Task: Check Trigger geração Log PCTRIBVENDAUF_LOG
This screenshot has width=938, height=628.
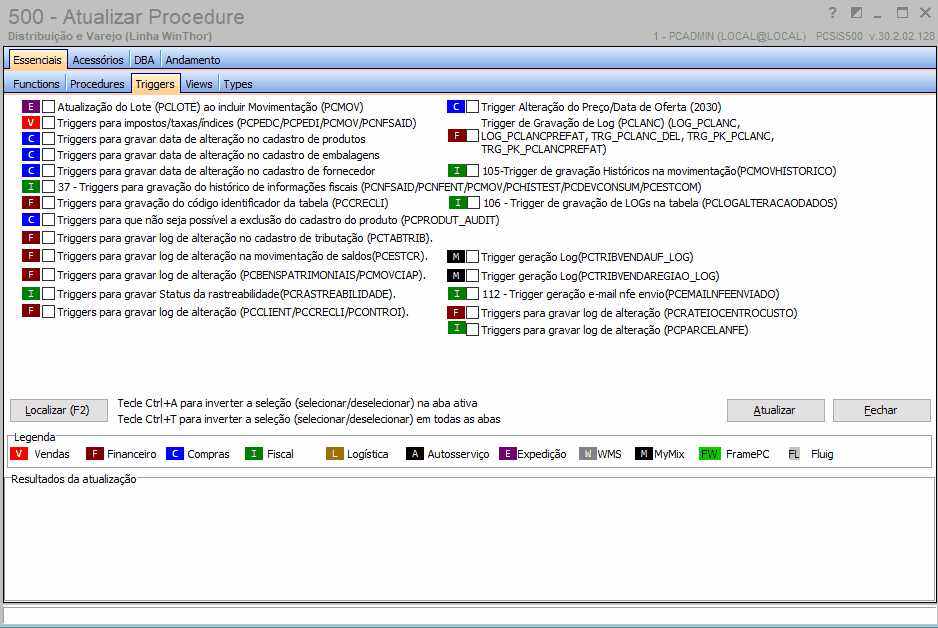Action: point(473,257)
